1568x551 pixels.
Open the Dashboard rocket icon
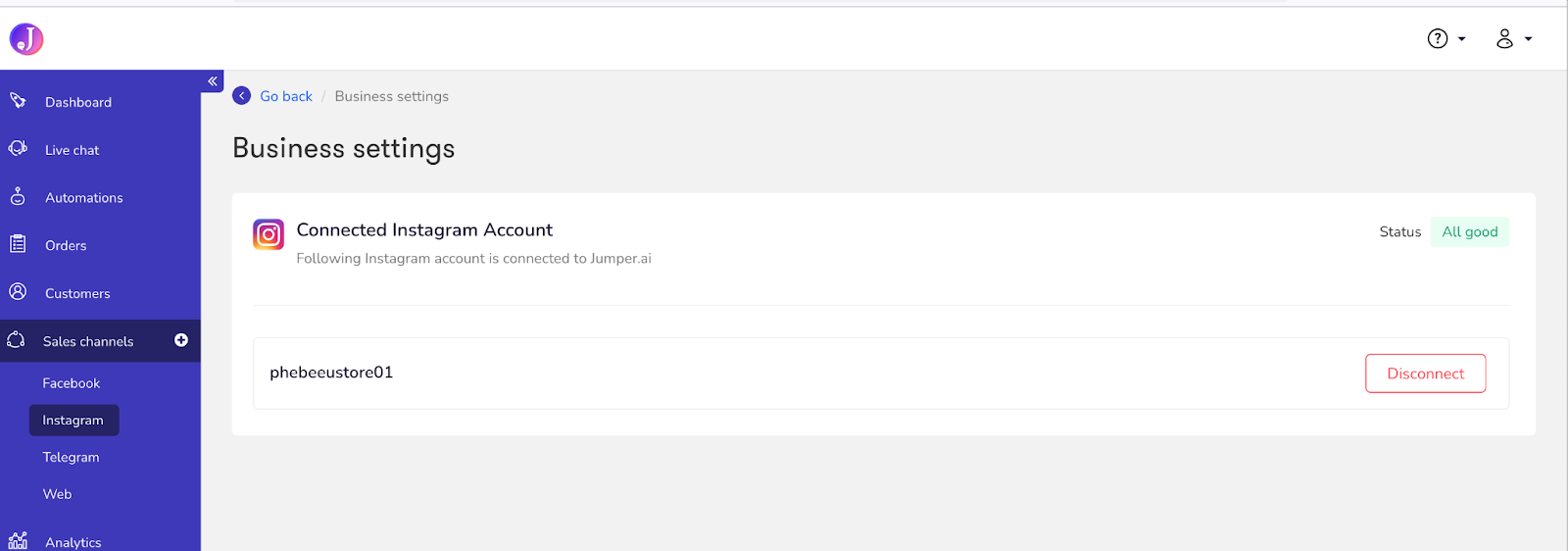18,101
